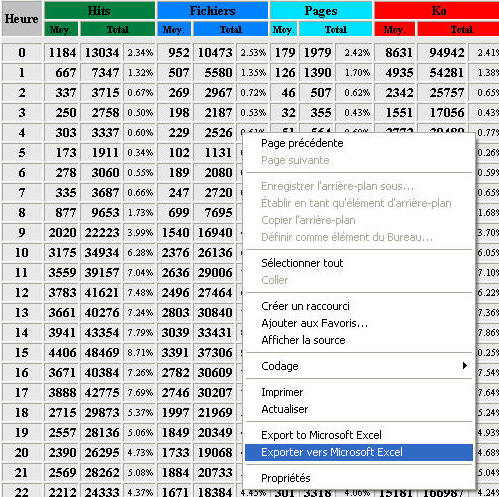Click pages total cell '355'
This screenshot has height=497, width=499.
tap(317, 113)
